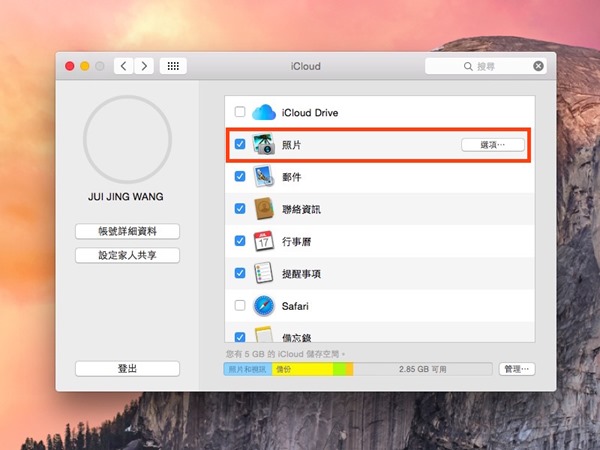Click the blue 照片和視訊 storage segment

248,369
